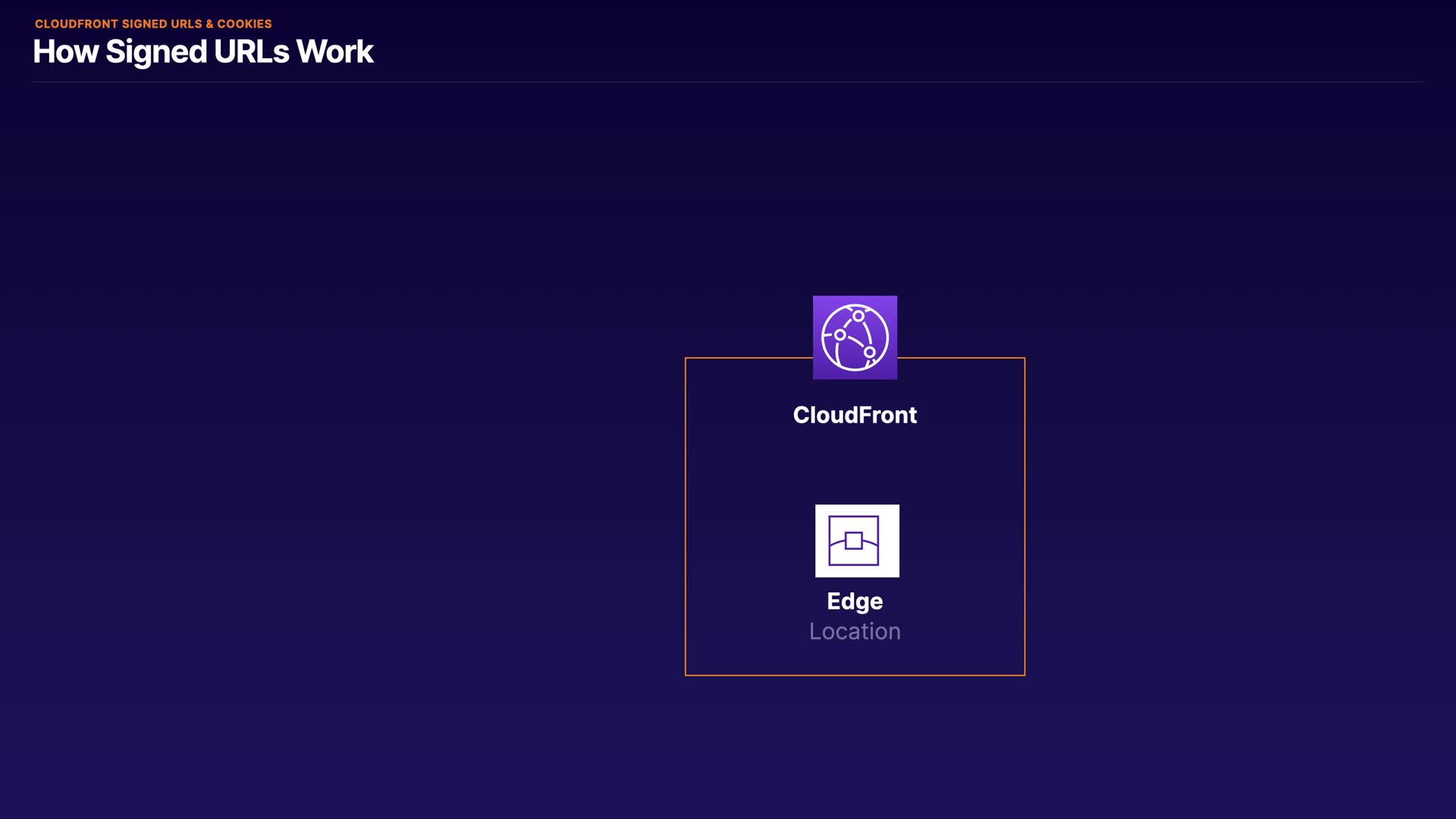Click SIGNED in the orange subtitle
The image size is (1456, 819).
pyautogui.click(x=144, y=24)
